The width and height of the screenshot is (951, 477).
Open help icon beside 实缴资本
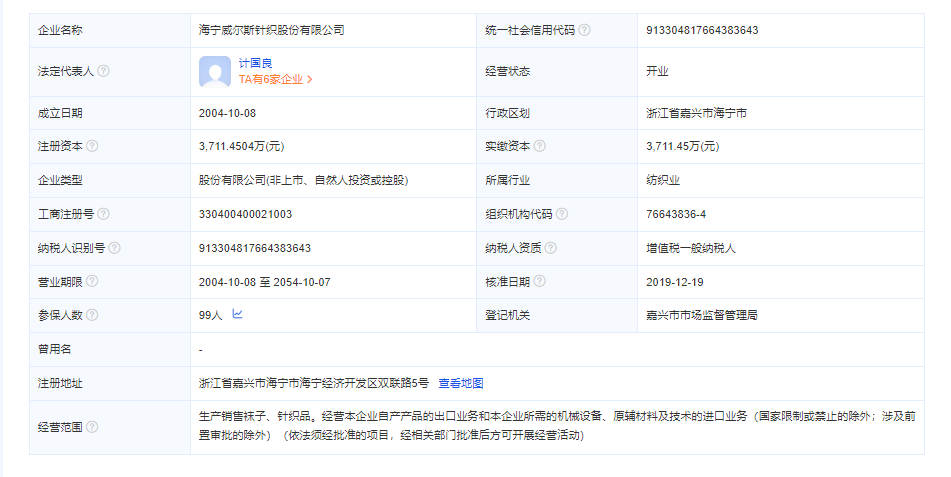click(539, 146)
